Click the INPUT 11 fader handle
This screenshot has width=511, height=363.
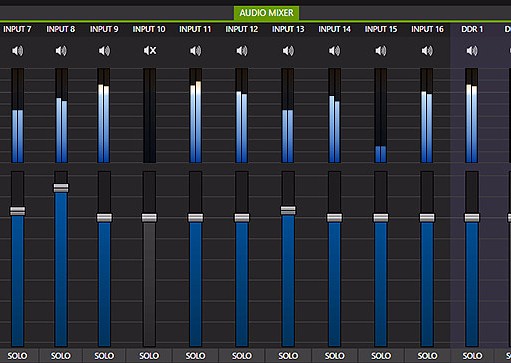pyautogui.click(x=196, y=218)
